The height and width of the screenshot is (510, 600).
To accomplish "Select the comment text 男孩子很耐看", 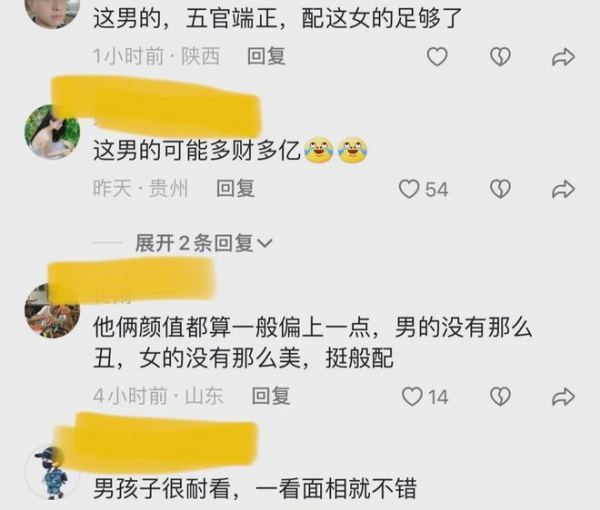I will (162, 489).
